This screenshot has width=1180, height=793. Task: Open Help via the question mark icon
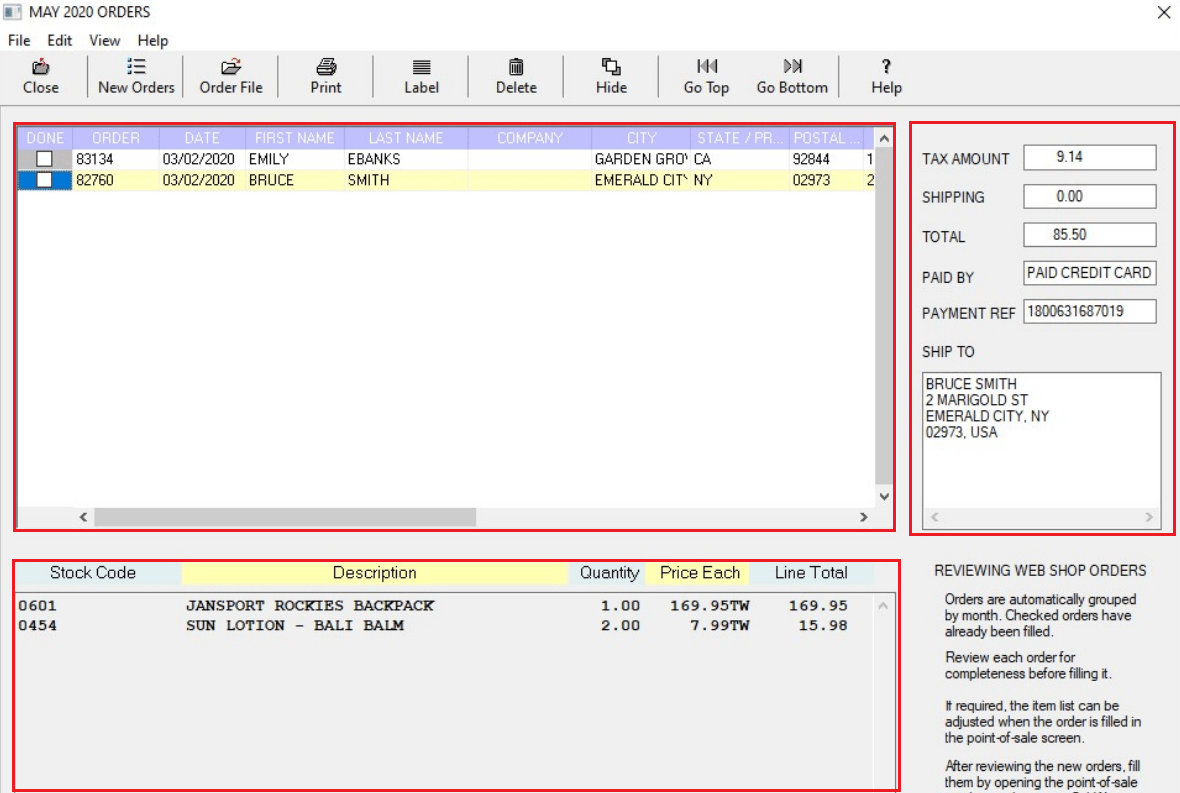pos(885,75)
